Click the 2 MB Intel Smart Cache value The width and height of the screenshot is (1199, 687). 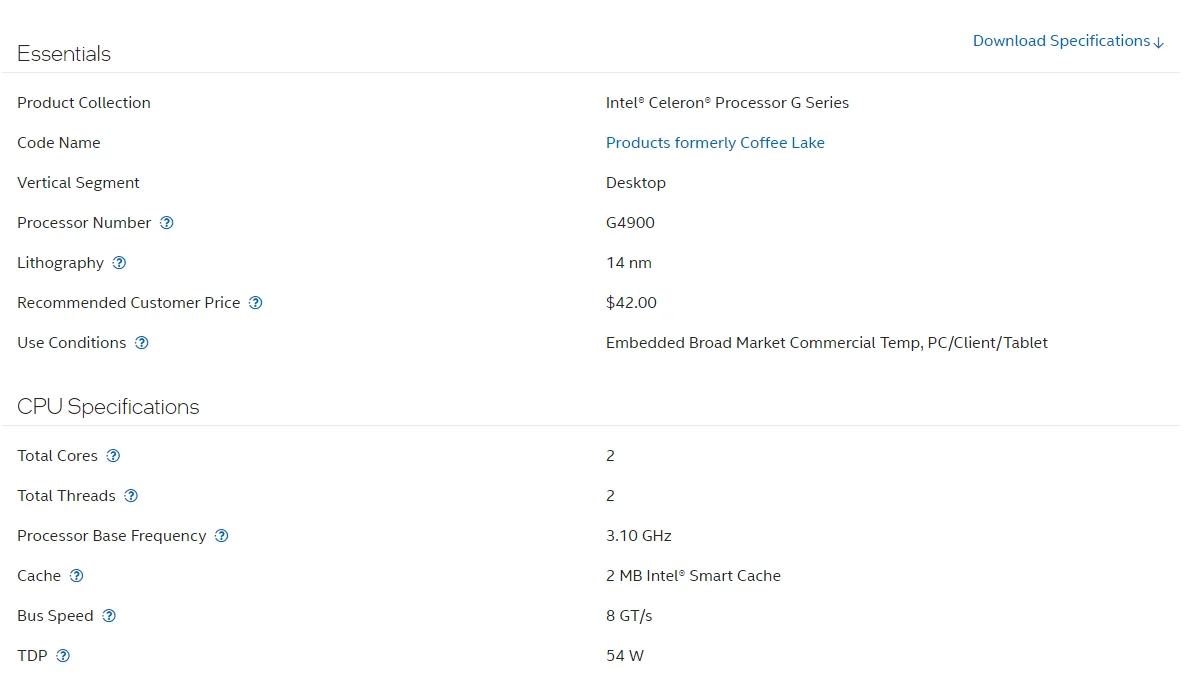click(x=693, y=576)
